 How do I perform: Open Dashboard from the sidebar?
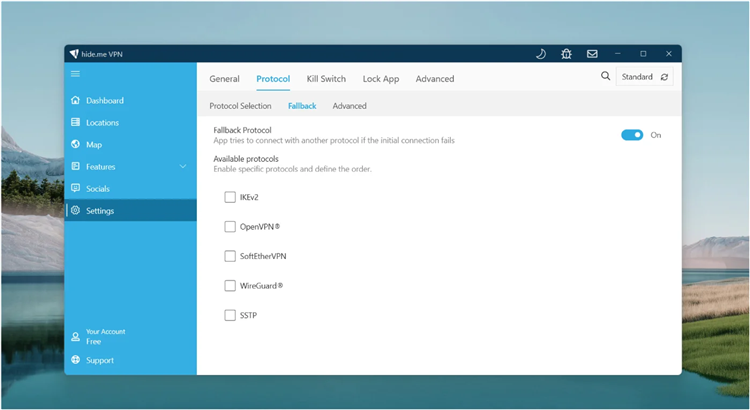coord(131,100)
